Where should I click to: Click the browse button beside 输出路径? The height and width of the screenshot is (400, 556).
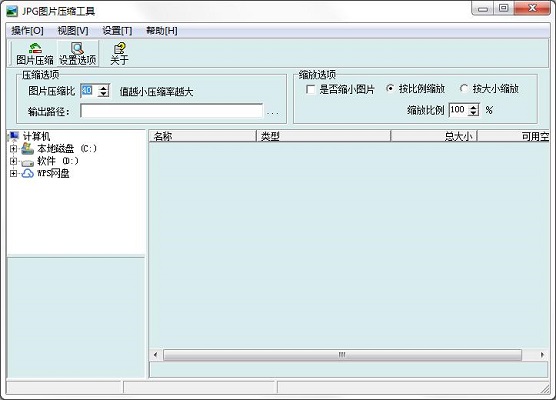pyautogui.click(x=272, y=112)
